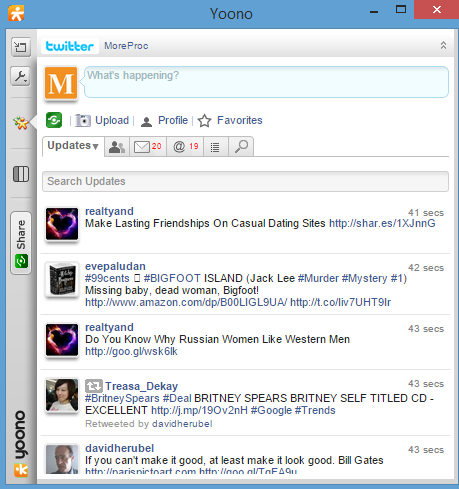Open the Treasa_Dekay username

[142, 386]
